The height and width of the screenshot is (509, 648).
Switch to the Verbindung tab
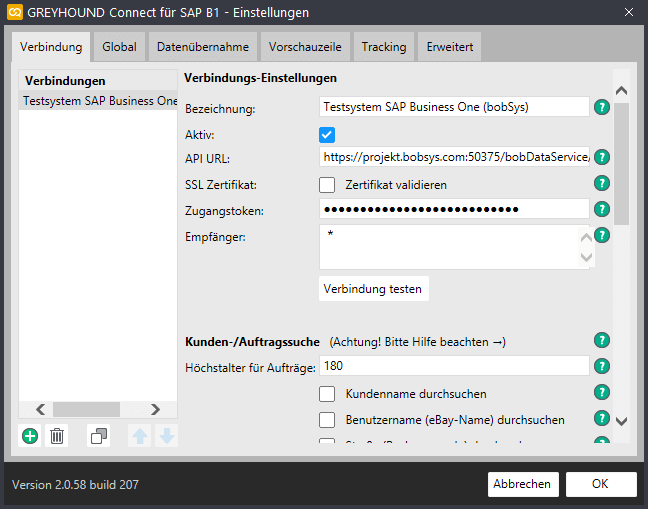tap(51, 47)
